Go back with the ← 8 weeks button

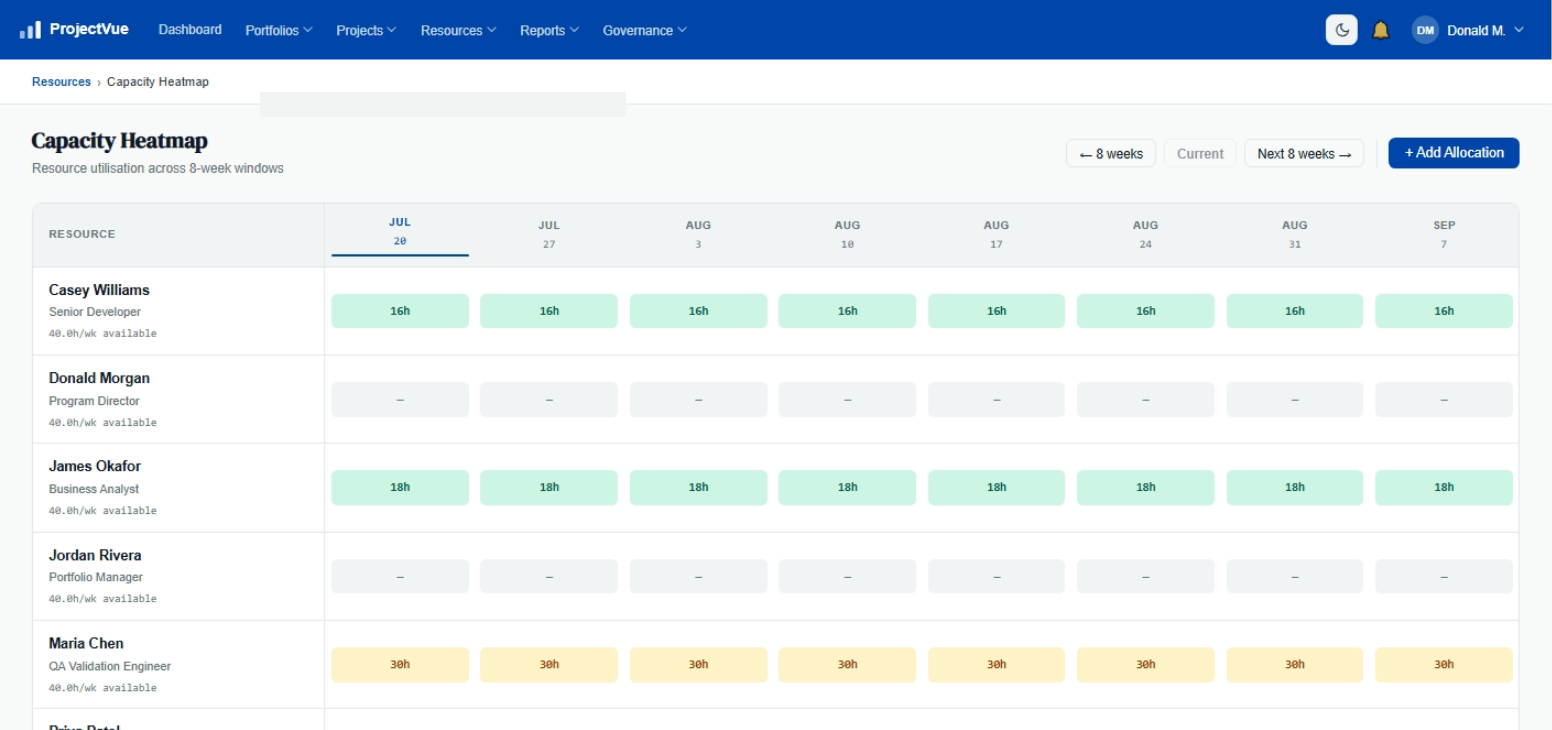[x=1111, y=154]
